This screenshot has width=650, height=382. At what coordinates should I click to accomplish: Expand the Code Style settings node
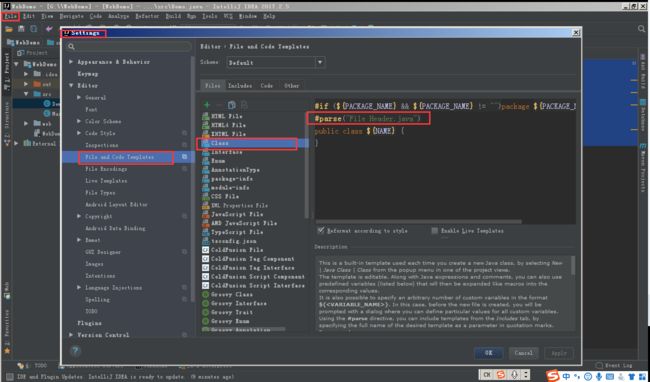(79, 133)
